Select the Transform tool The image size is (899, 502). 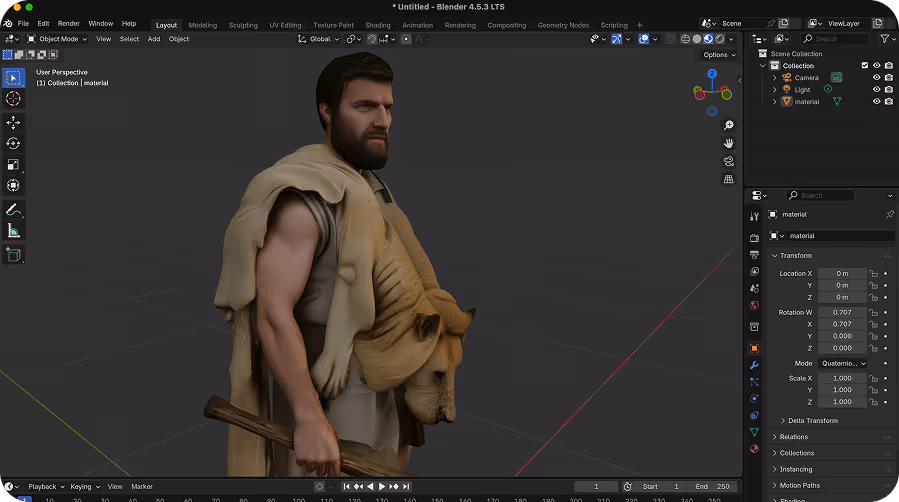click(x=13, y=186)
